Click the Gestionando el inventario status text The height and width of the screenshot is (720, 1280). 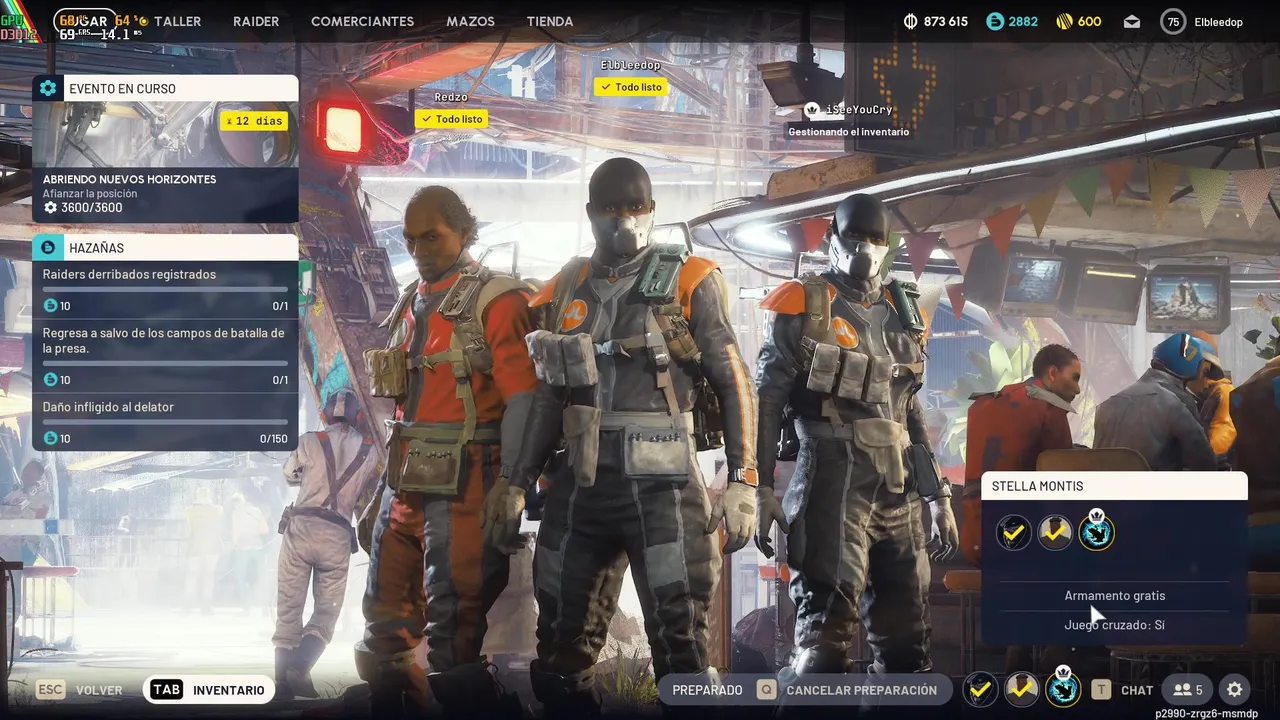(848, 132)
